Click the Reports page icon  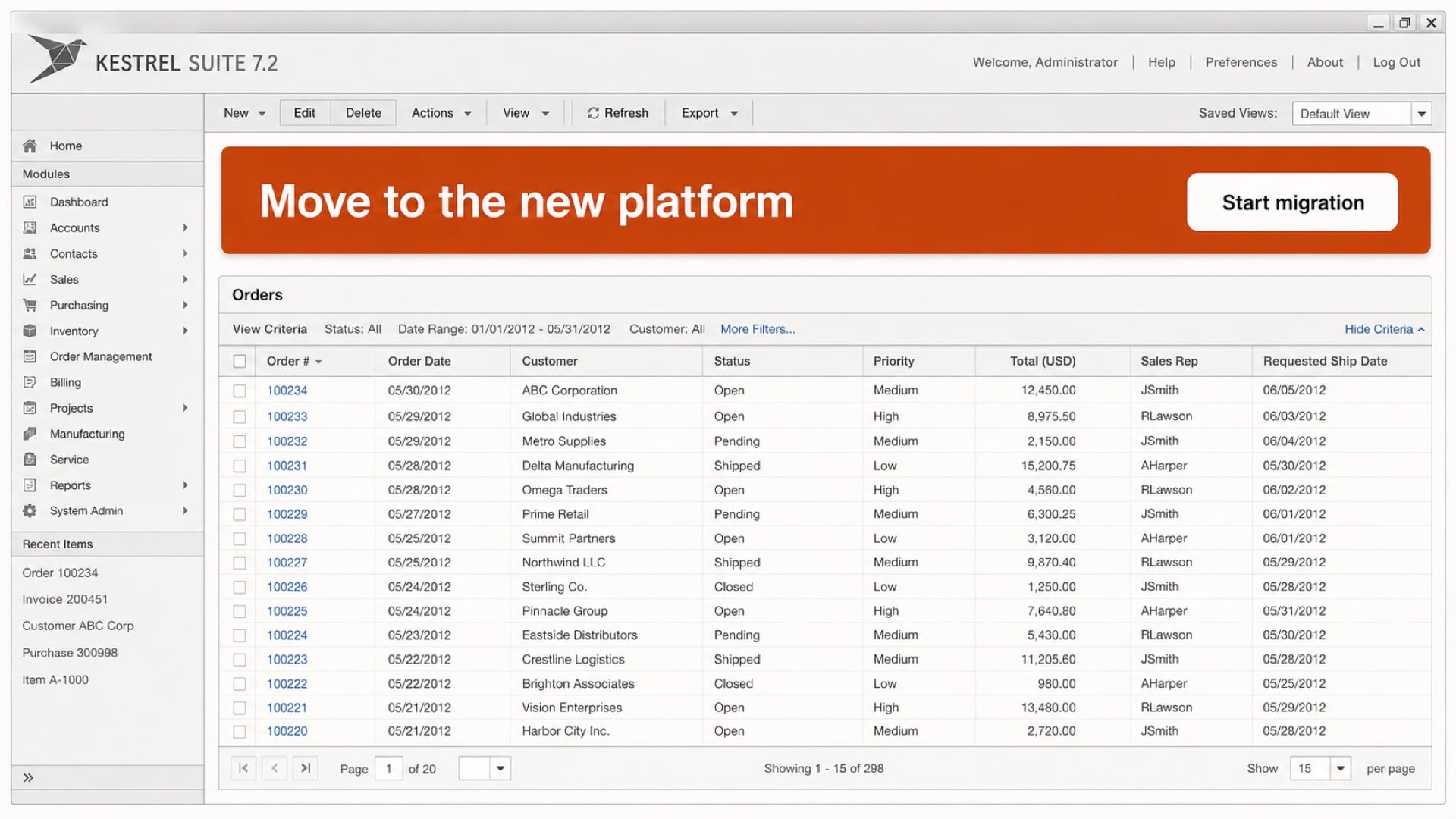pos(30,485)
